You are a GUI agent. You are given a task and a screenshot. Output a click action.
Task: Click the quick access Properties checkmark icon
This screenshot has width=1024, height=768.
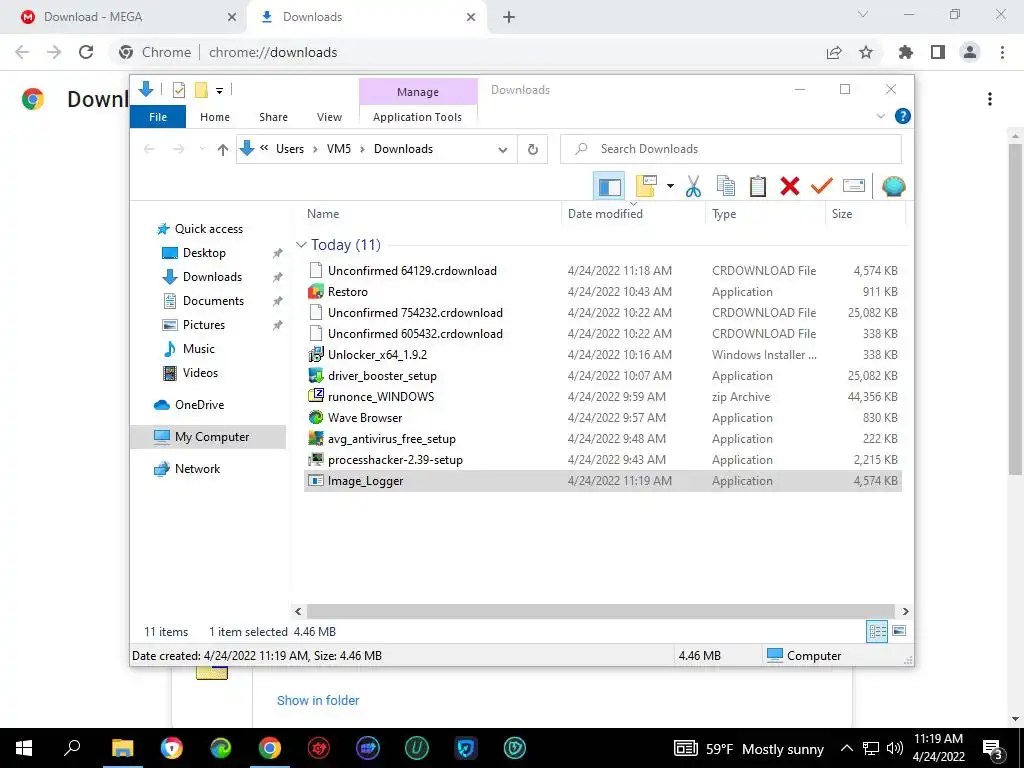point(178,90)
